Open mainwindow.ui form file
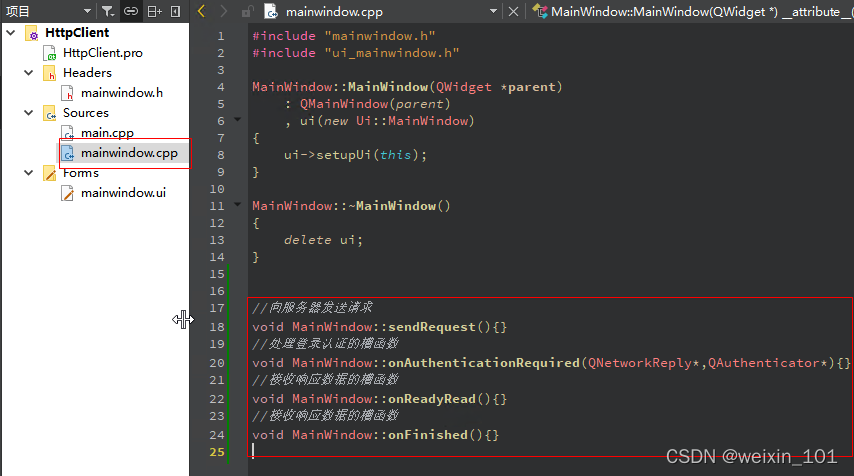854x476 pixels. [x=123, y=193]
